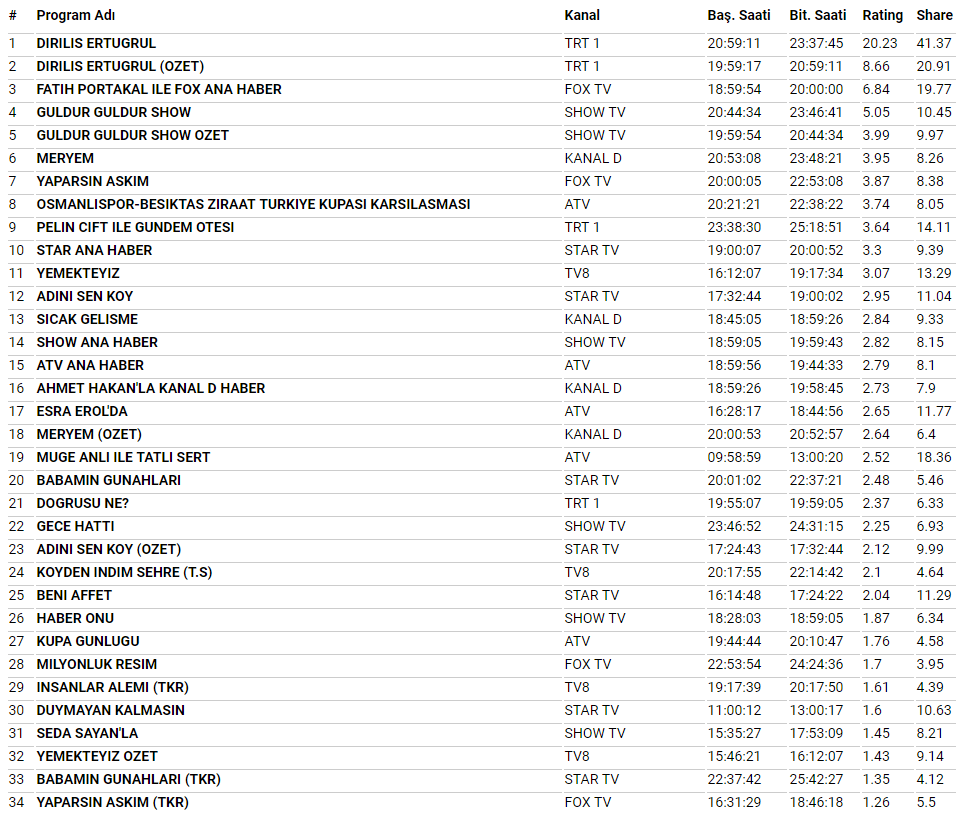This screenshot has width=956, height=814.
Task: Click the Rating column header
Action: tap(882, 15)
